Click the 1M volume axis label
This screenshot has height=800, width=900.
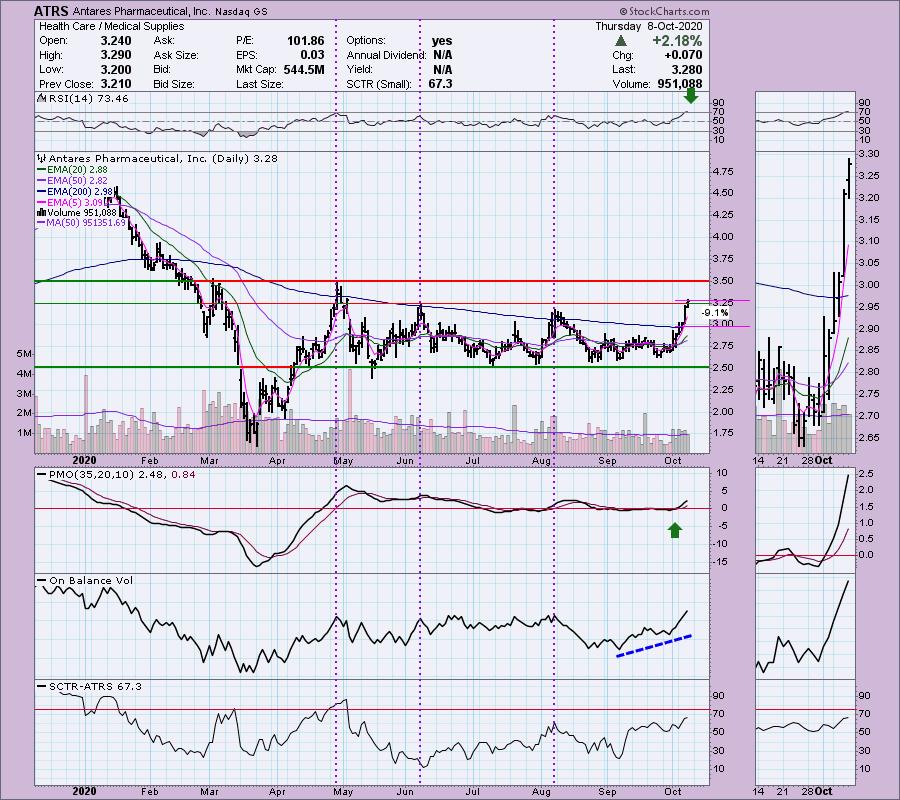tap(24, 433)
